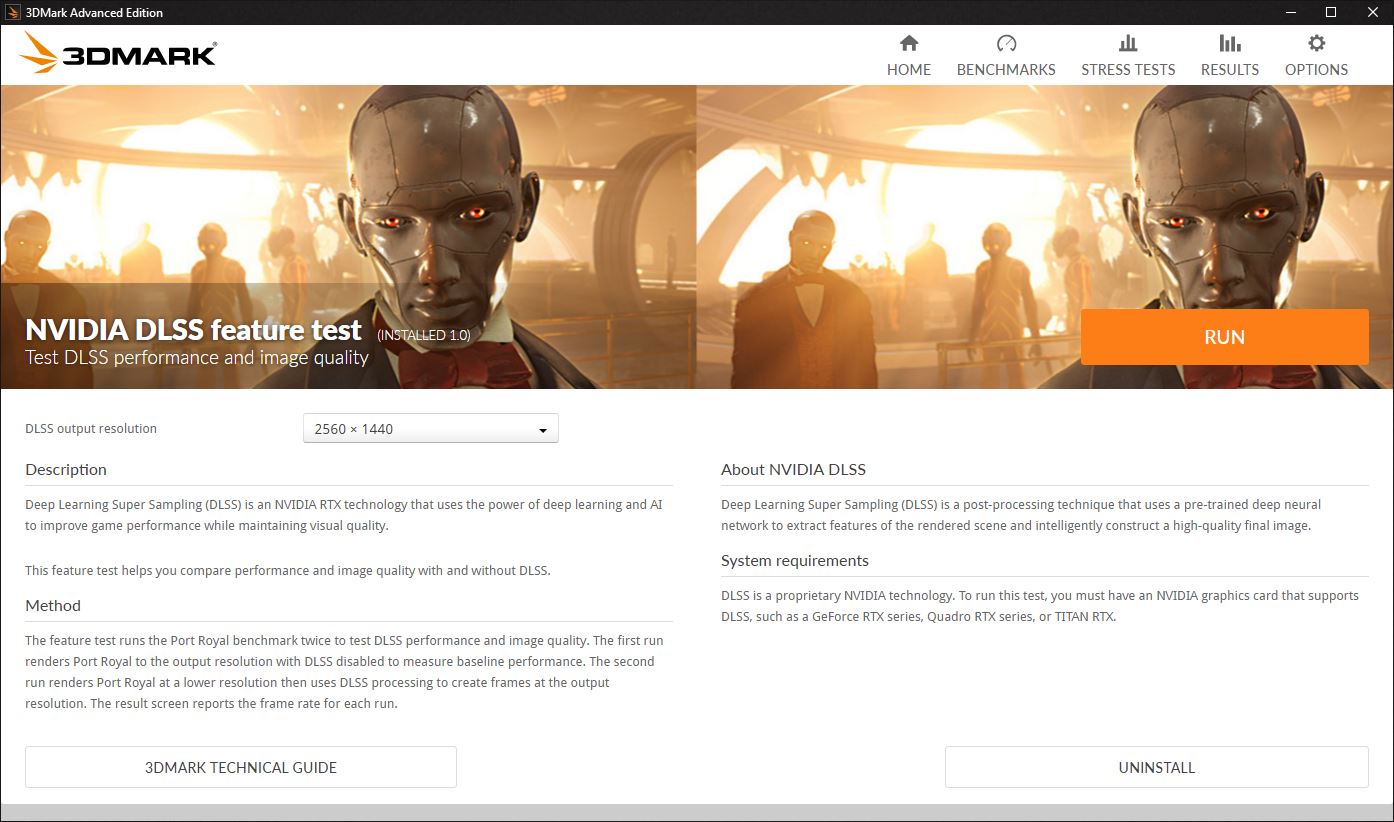Open the 3DMark Technical Guide
1394x822 pixels.
tap(241, 767)
